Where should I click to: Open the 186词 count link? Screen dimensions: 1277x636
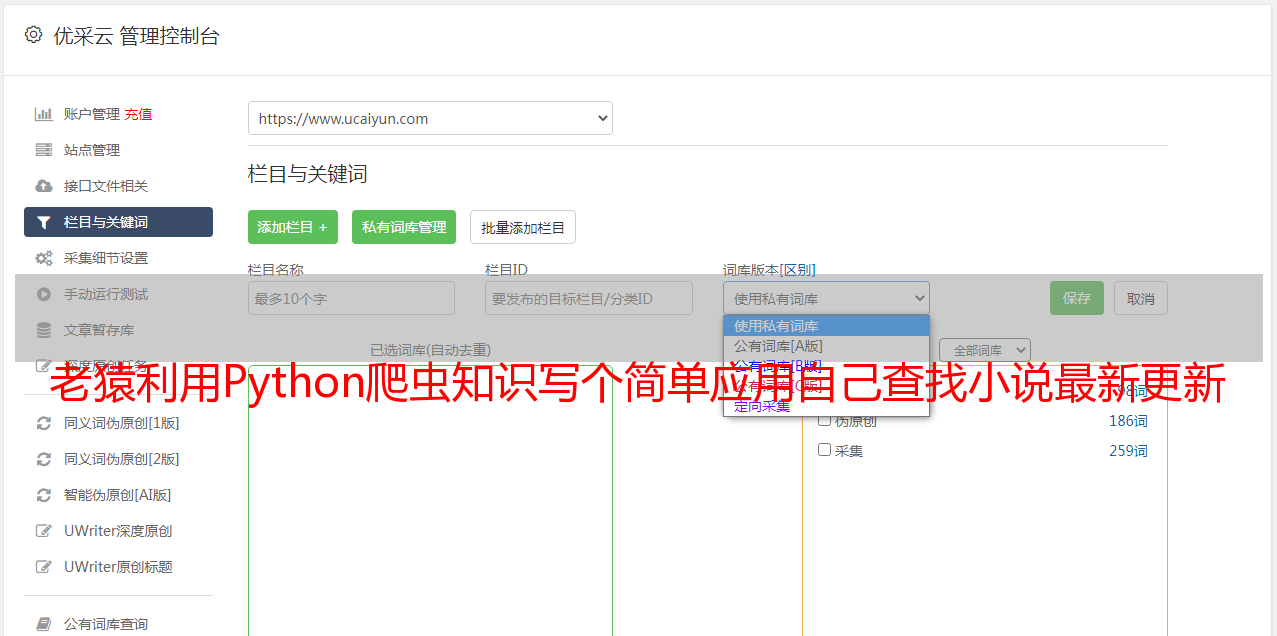tap(1128, 421)
